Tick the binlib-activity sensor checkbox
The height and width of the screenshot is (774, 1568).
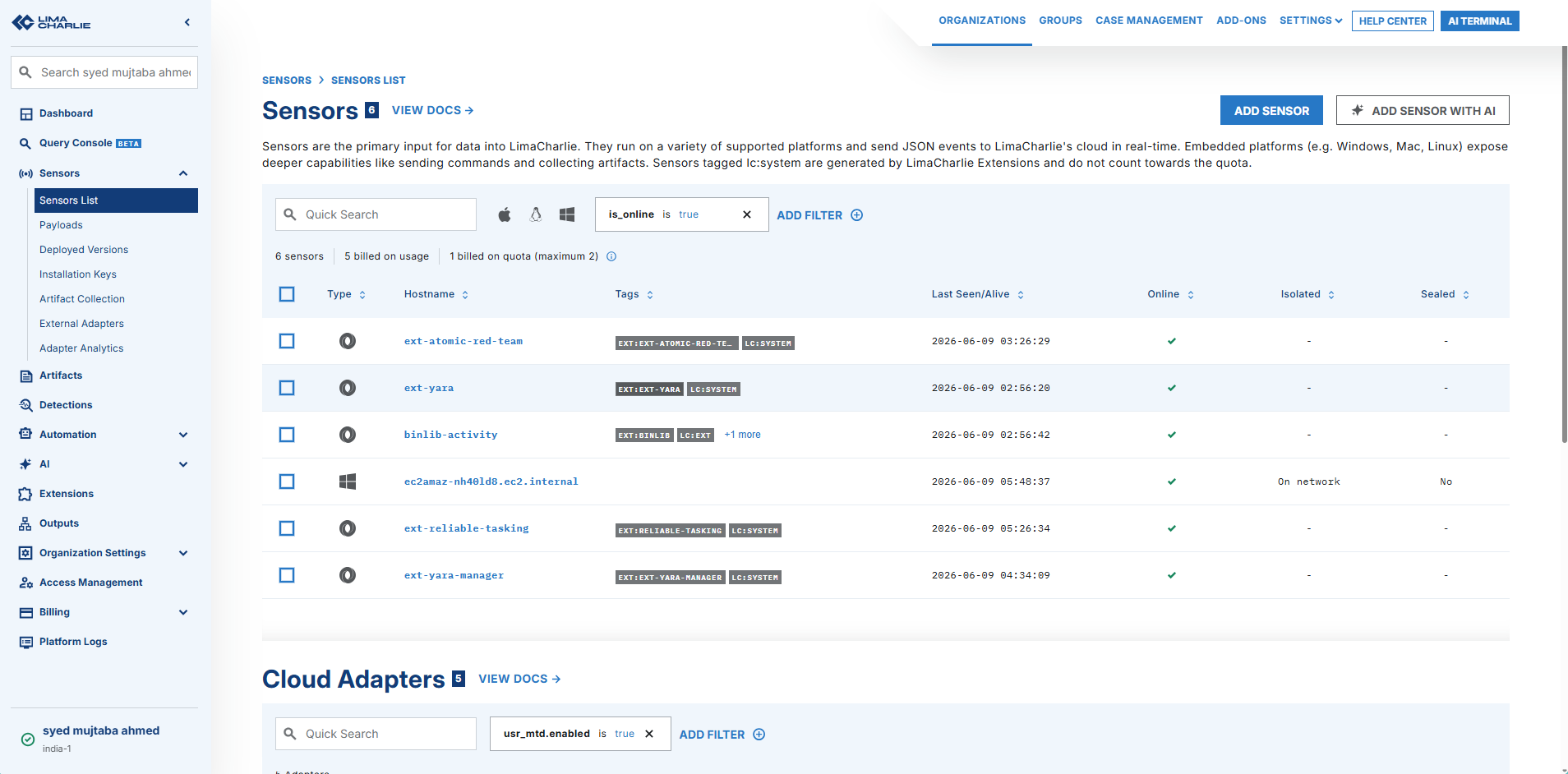(287, 435)
